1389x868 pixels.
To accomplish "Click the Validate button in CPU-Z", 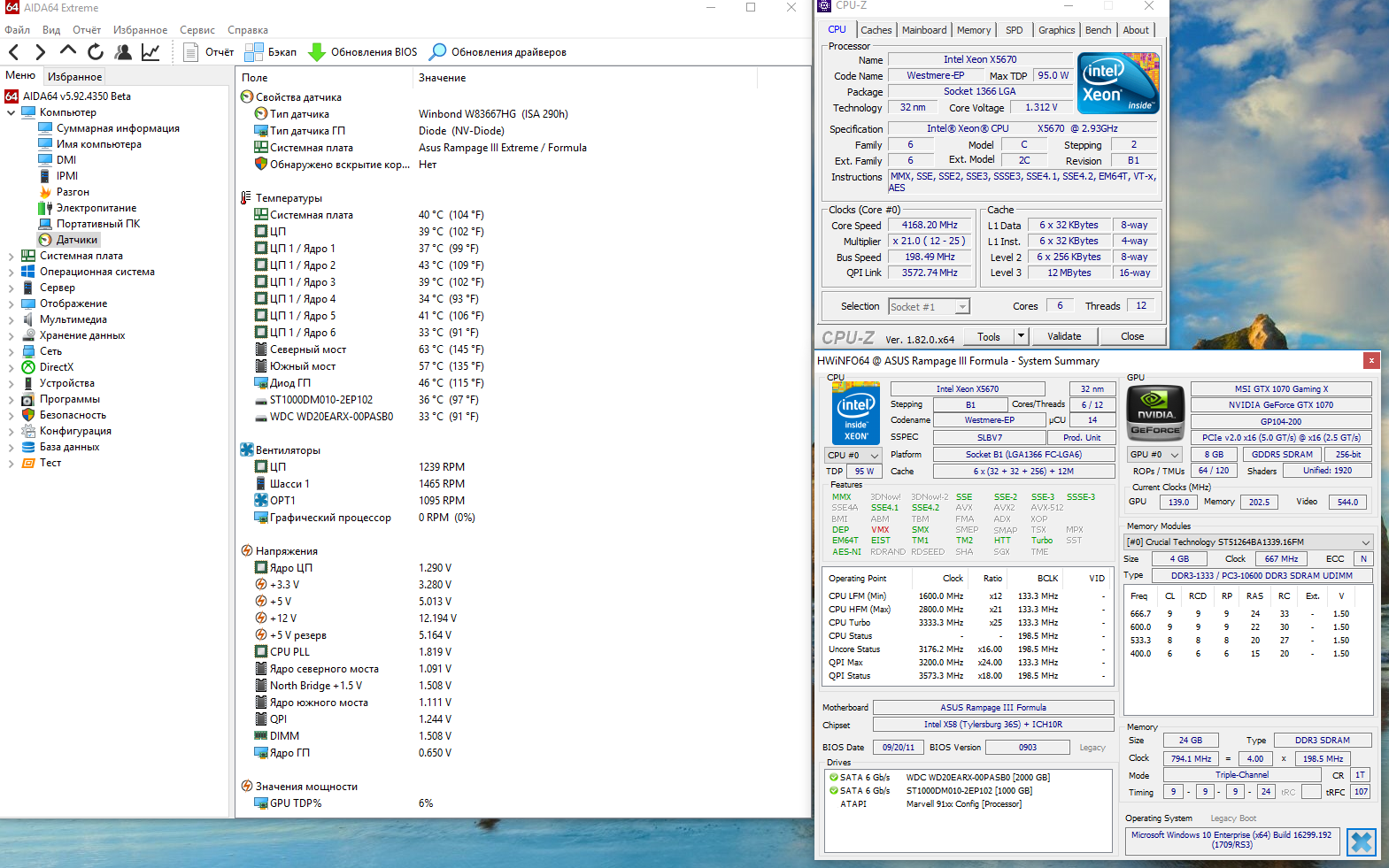I will (x=1063, y=336).
